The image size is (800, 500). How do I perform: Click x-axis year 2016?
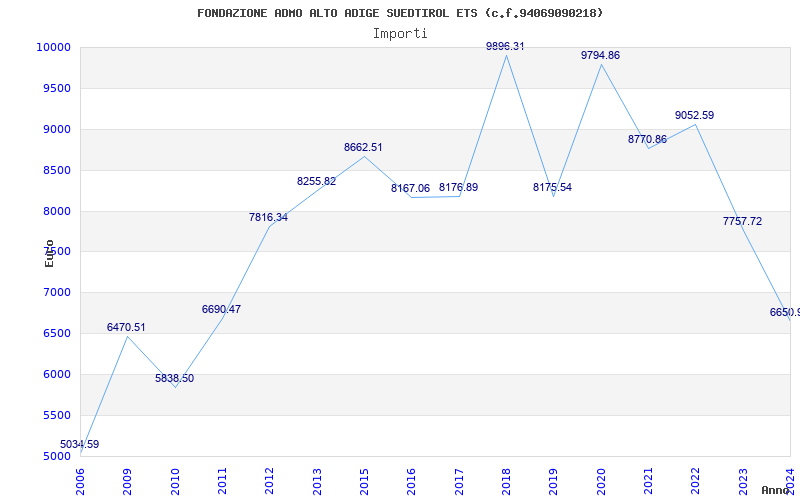pyautogui.click(x=412, y=482)
